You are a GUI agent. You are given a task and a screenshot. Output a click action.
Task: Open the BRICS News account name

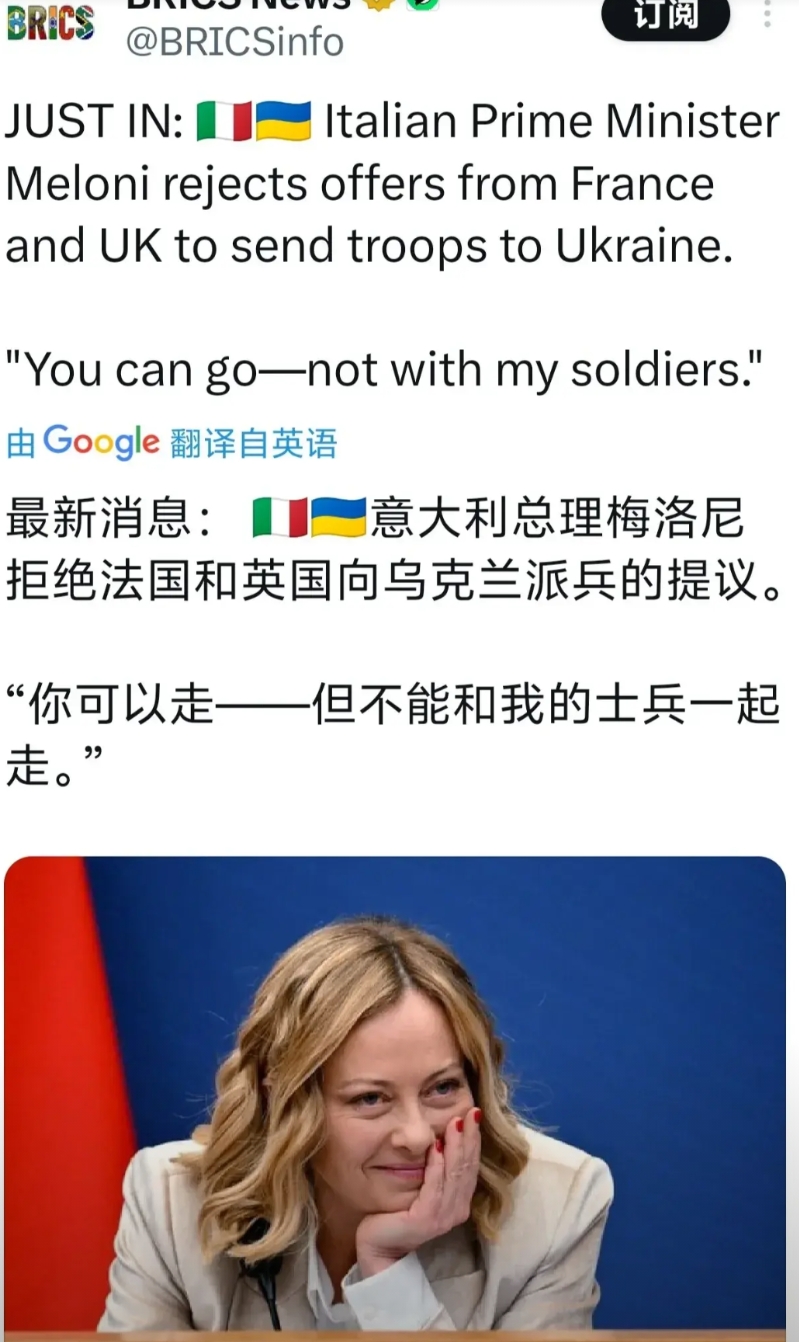click(x=237, y=5)
